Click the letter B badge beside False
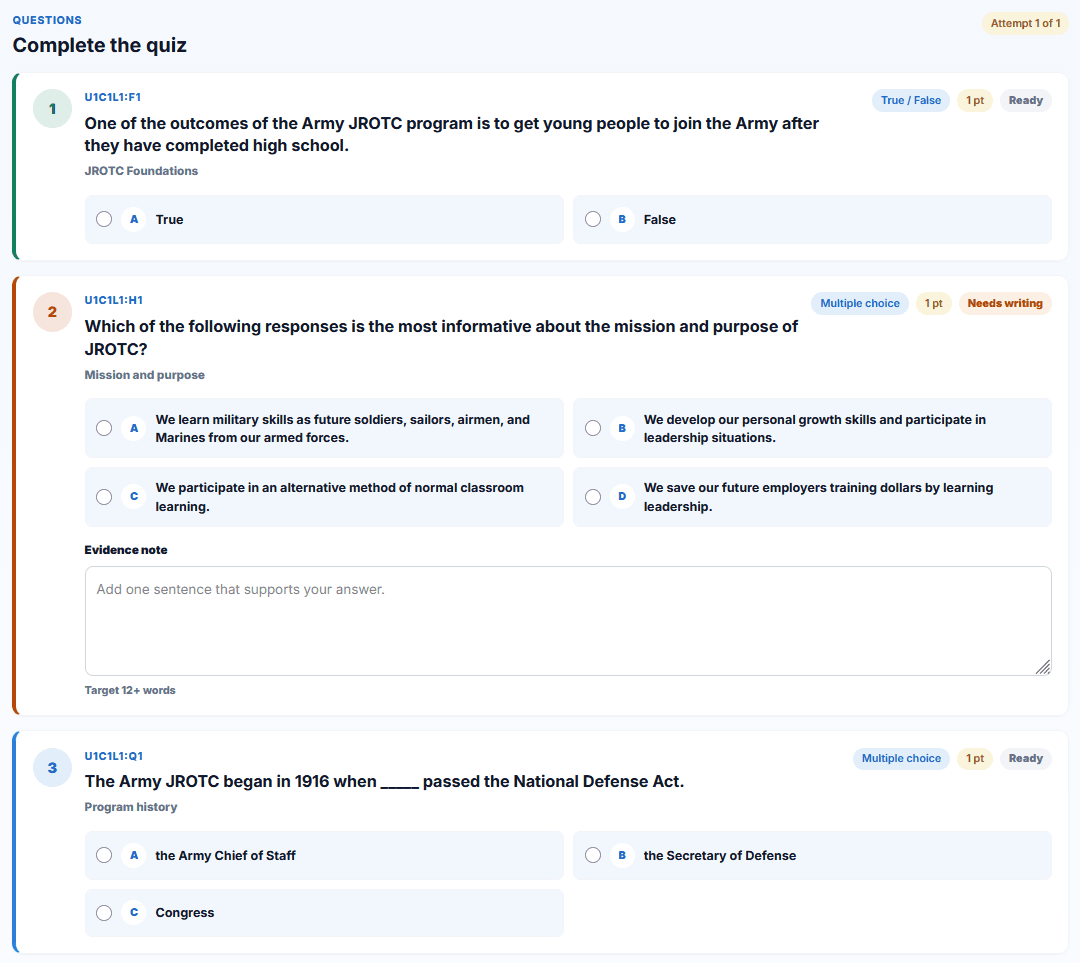1080x963 pixels. (622, 219)
